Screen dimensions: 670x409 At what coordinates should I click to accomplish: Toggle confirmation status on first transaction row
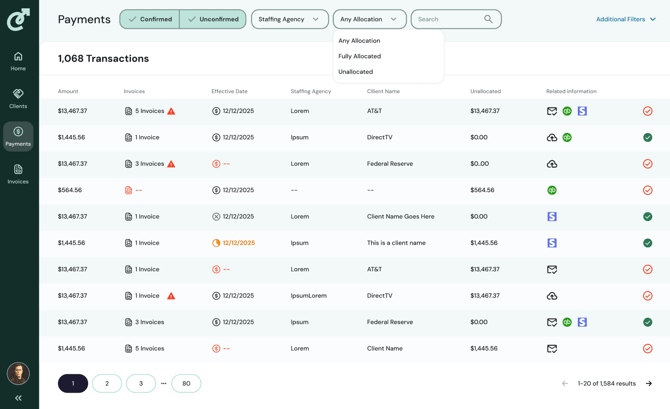[647, 111]
